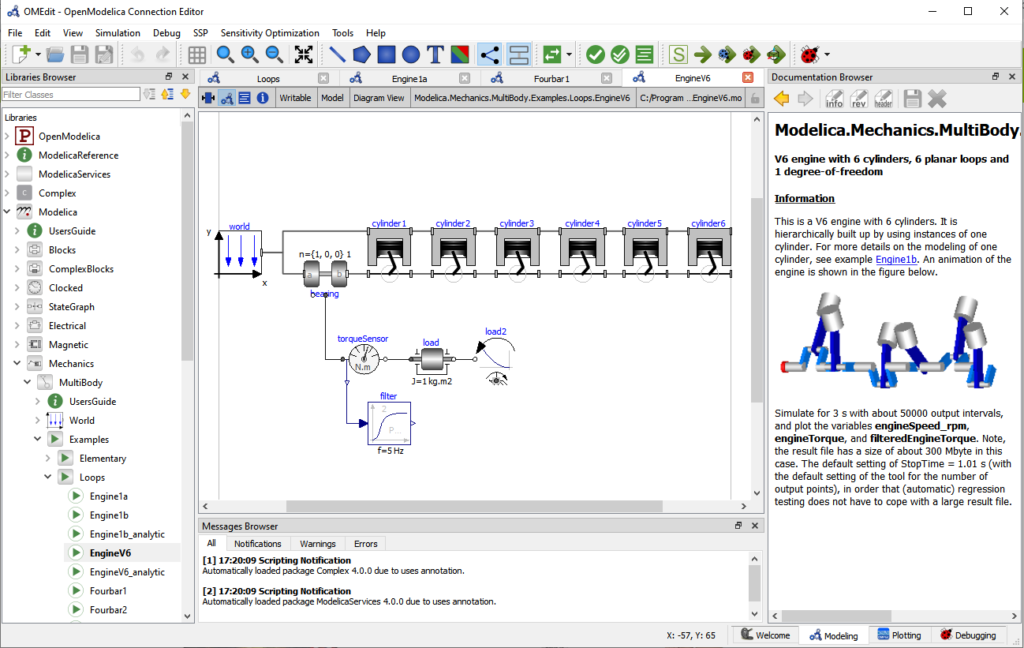Click the Fit to Diagram icon
1024x648 pixels.
pos(304,55)
